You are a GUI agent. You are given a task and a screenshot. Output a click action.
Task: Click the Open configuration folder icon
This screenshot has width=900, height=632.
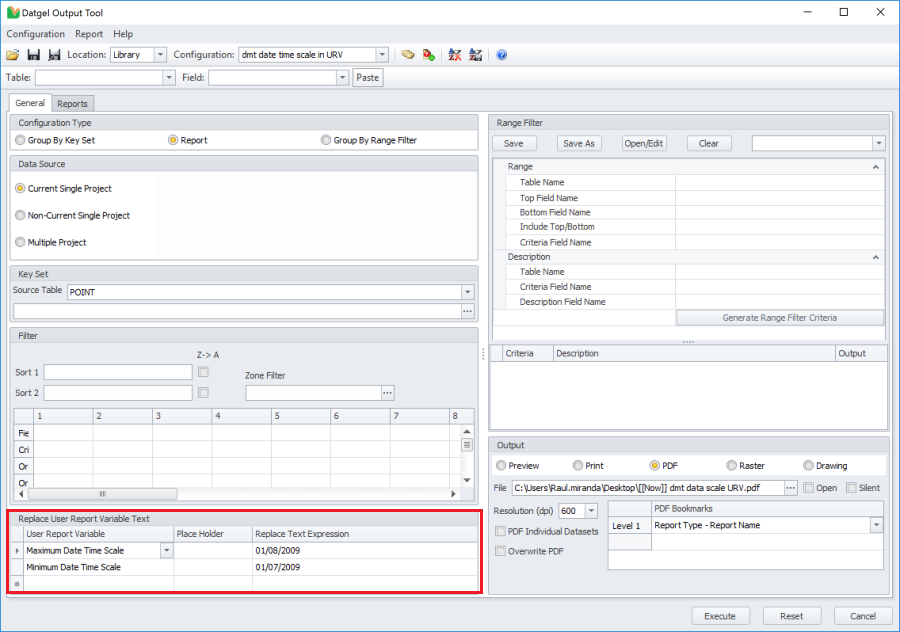click(13, 55)
